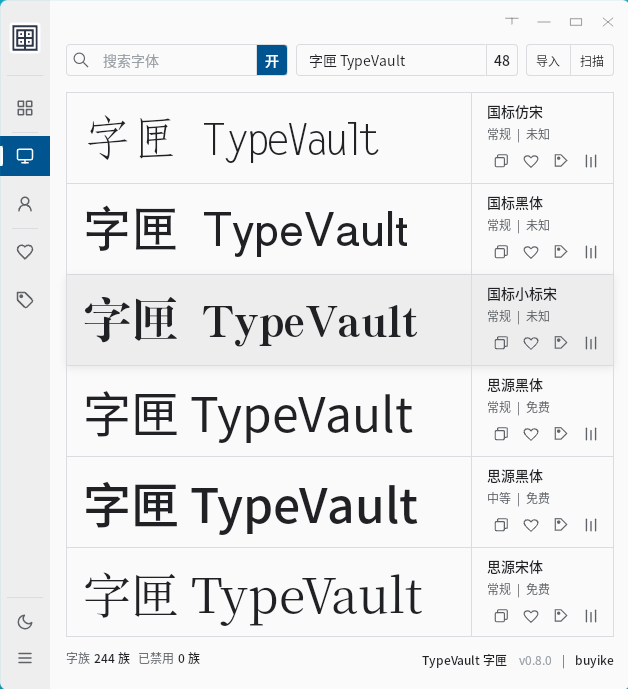Open the bars icon for 国标小标宋

(x=591, y=343)
